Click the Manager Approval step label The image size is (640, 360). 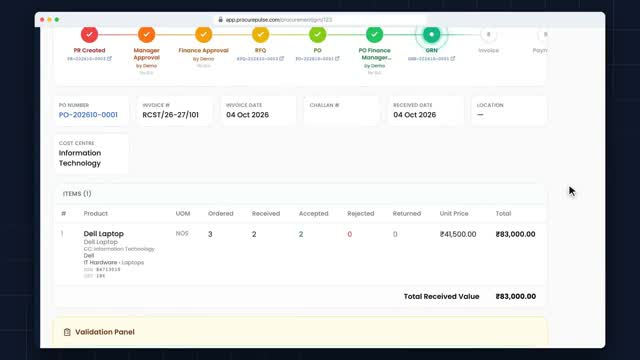tap(147, 54)
